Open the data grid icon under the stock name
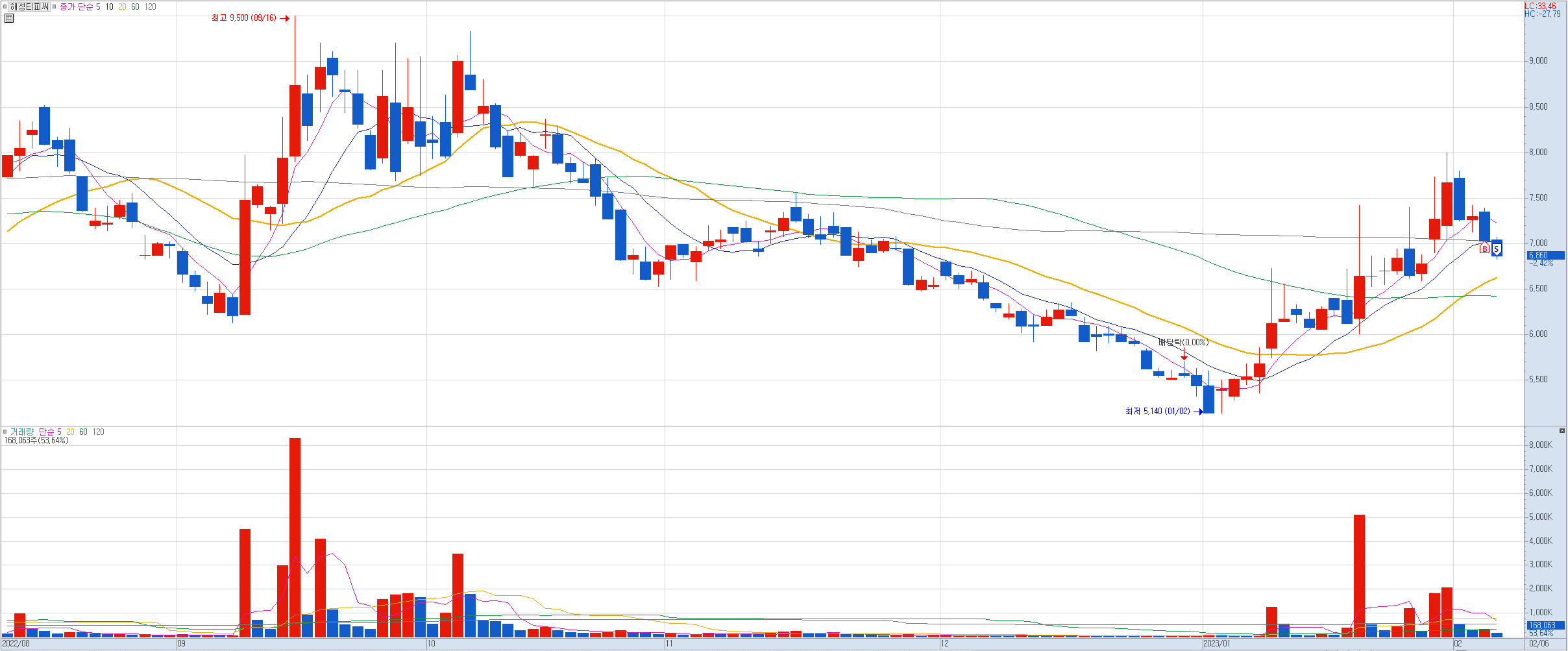Image resolution: width=1568 pixels, height=651 pixels. [x=8, y=18]
